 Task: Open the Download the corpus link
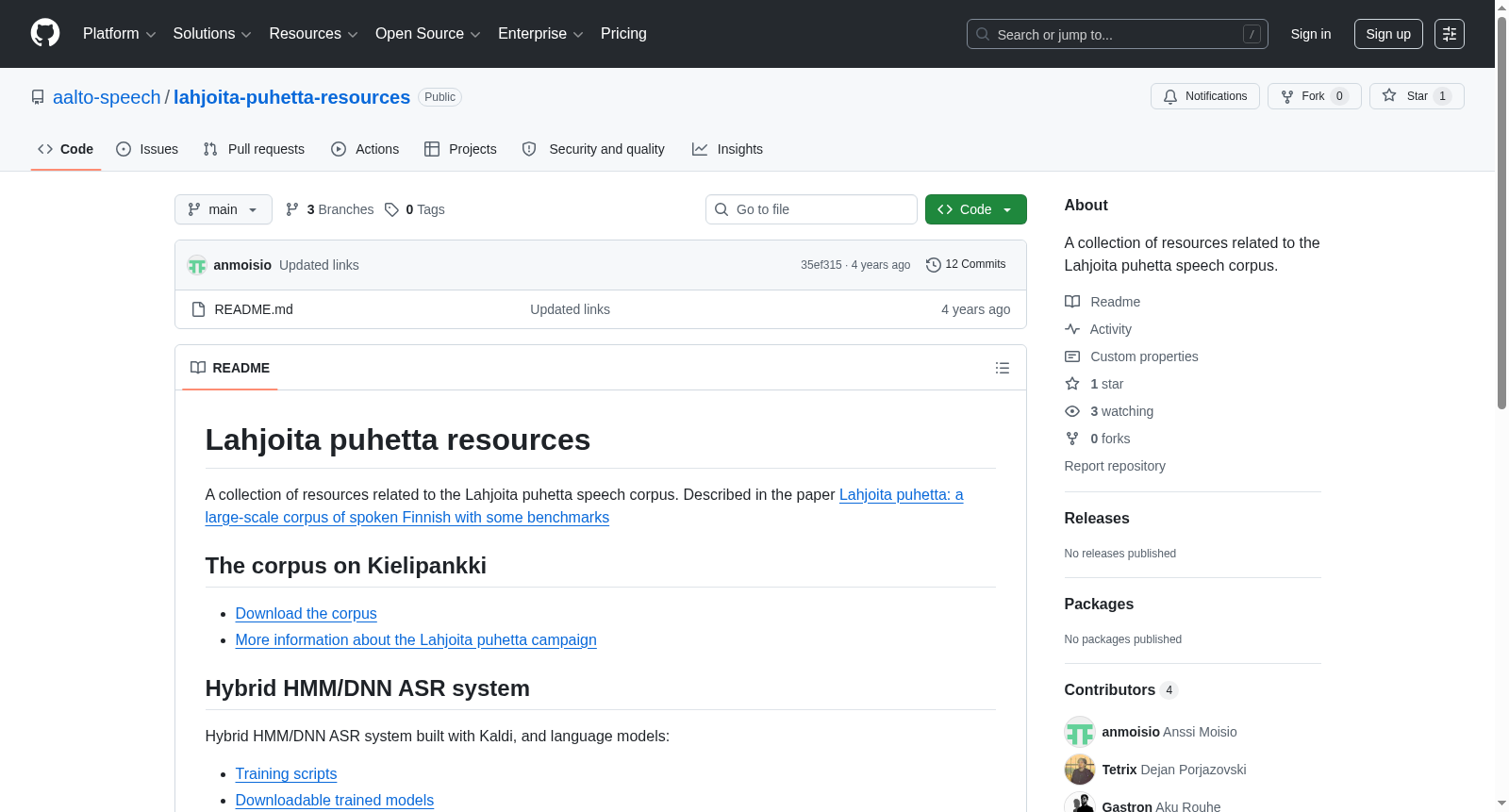(x=307, y=613)
